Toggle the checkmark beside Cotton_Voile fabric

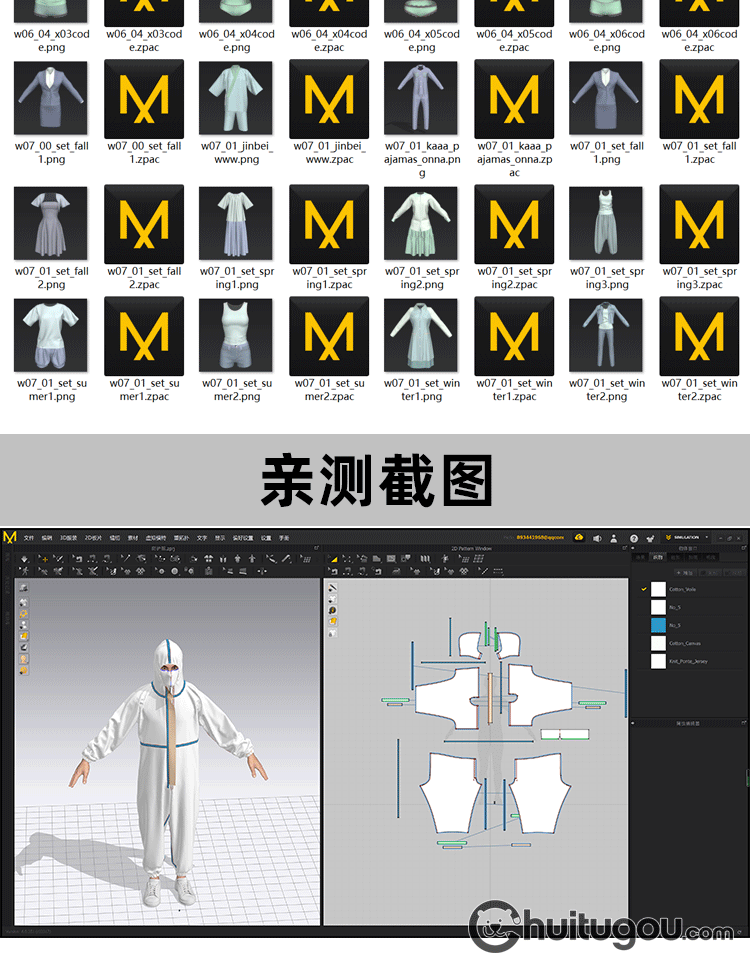pos(643,589)
